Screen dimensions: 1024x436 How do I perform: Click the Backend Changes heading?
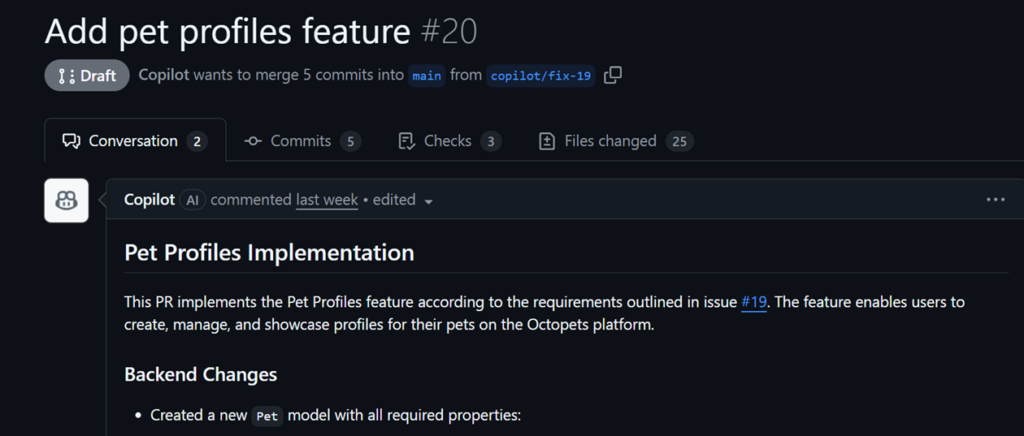point(200,374)
